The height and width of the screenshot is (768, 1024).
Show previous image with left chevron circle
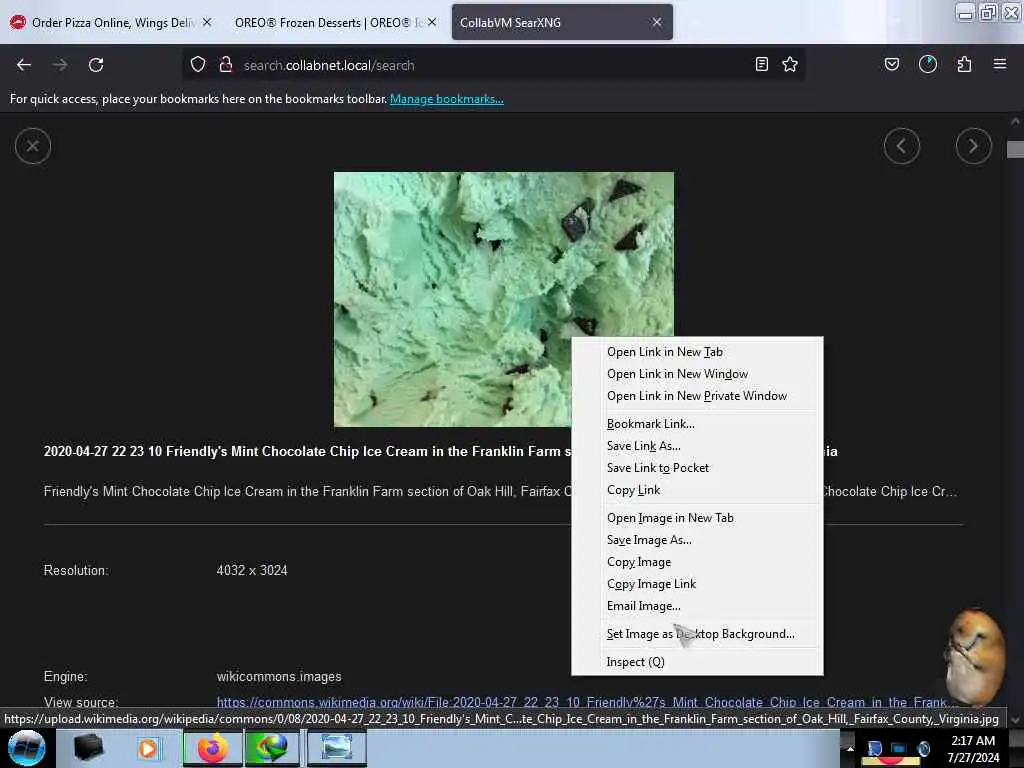point(901,146)
